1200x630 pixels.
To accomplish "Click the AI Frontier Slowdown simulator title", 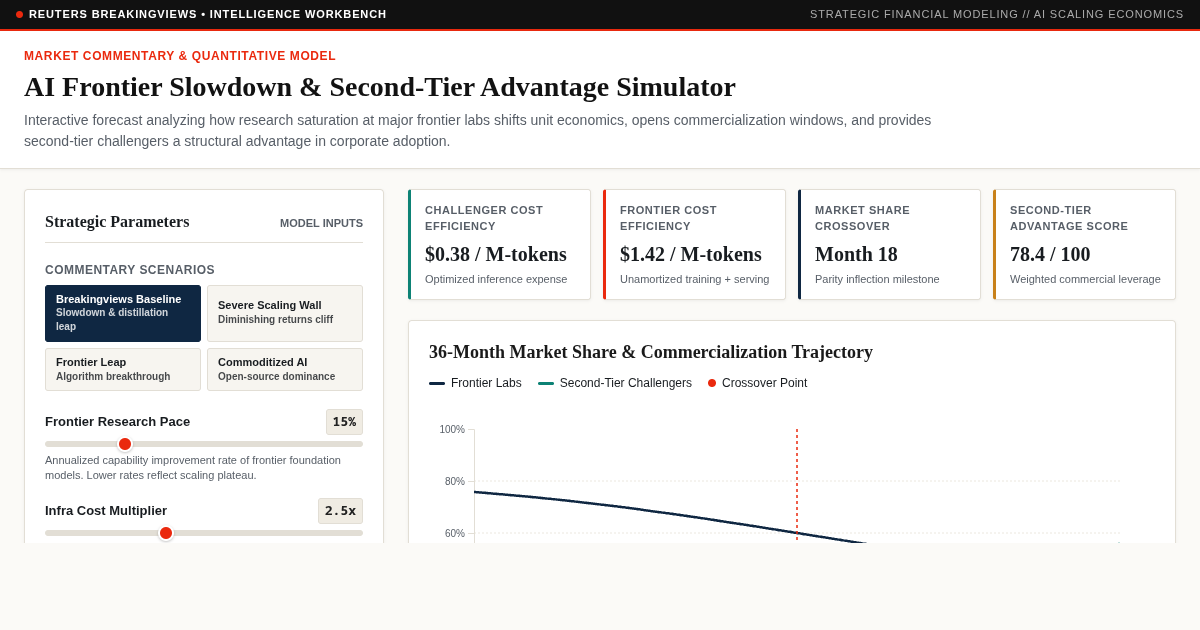I will pos(380,87).
